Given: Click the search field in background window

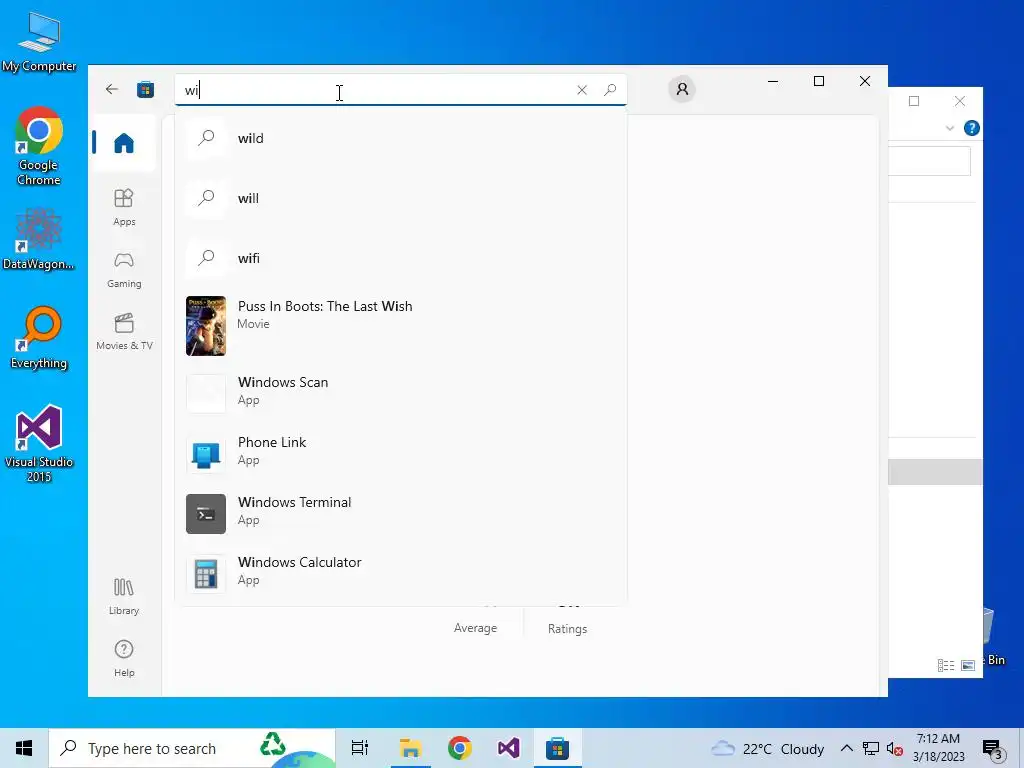Looking at the screenshot, I should (929, 161).
